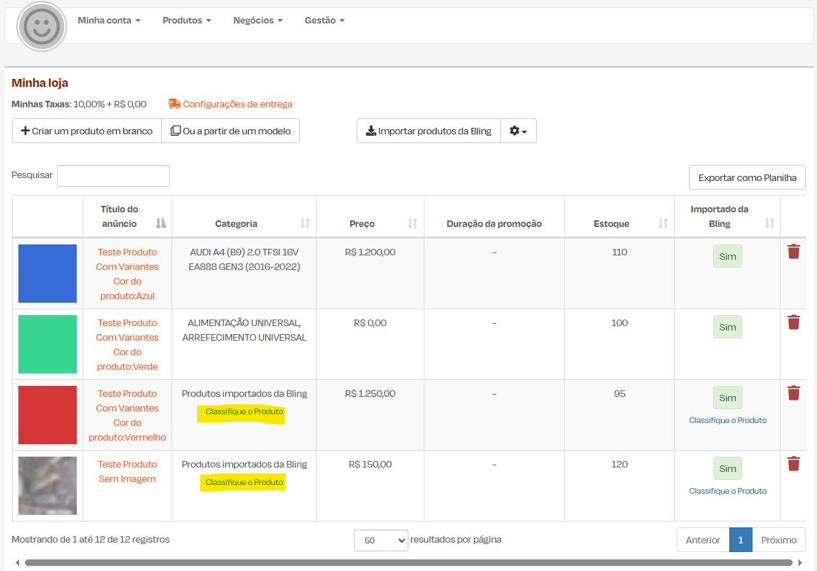Open the Gestão menu
This screenshot has height=571, width=817.
click(324, 20)
